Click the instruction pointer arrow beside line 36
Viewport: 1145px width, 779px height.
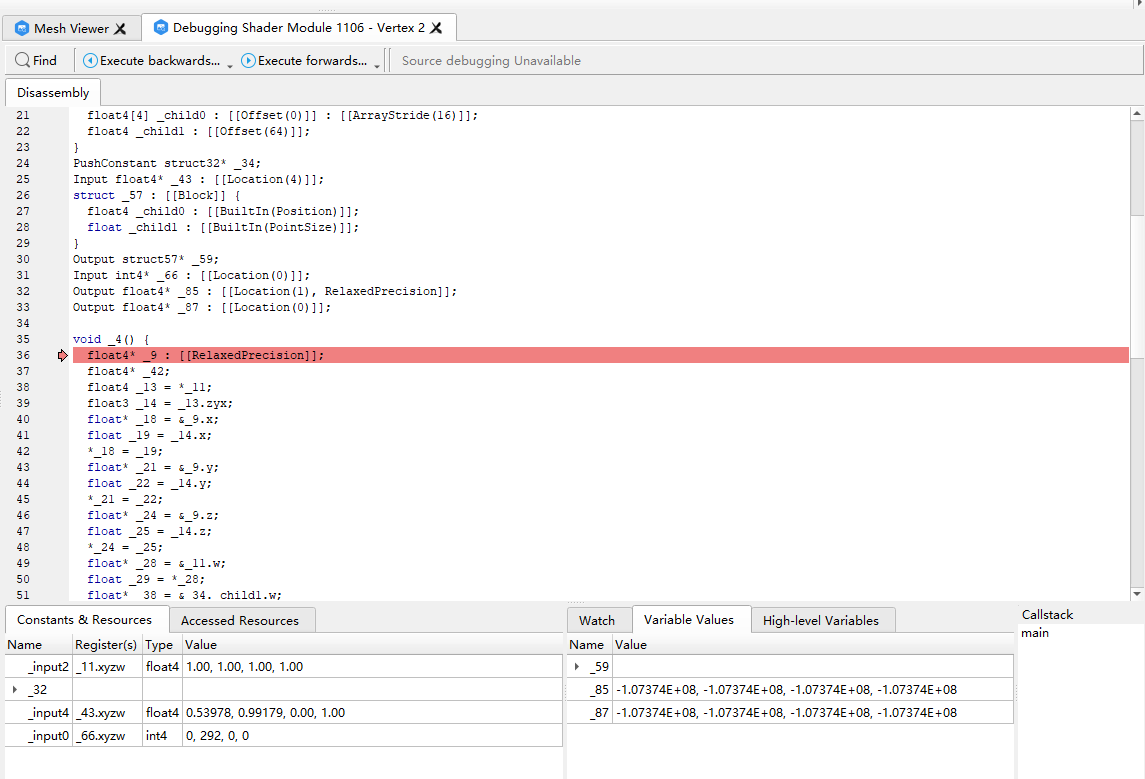pos(62,355)
